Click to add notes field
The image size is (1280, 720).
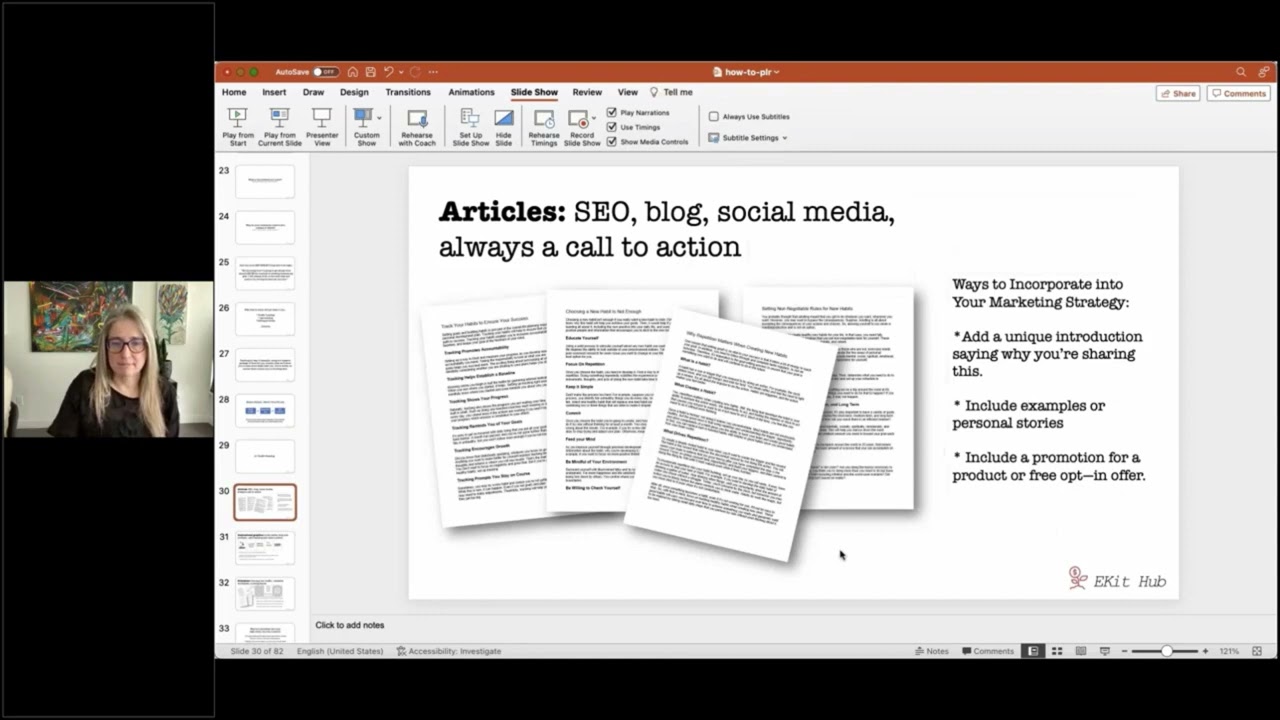coord(349,625)
